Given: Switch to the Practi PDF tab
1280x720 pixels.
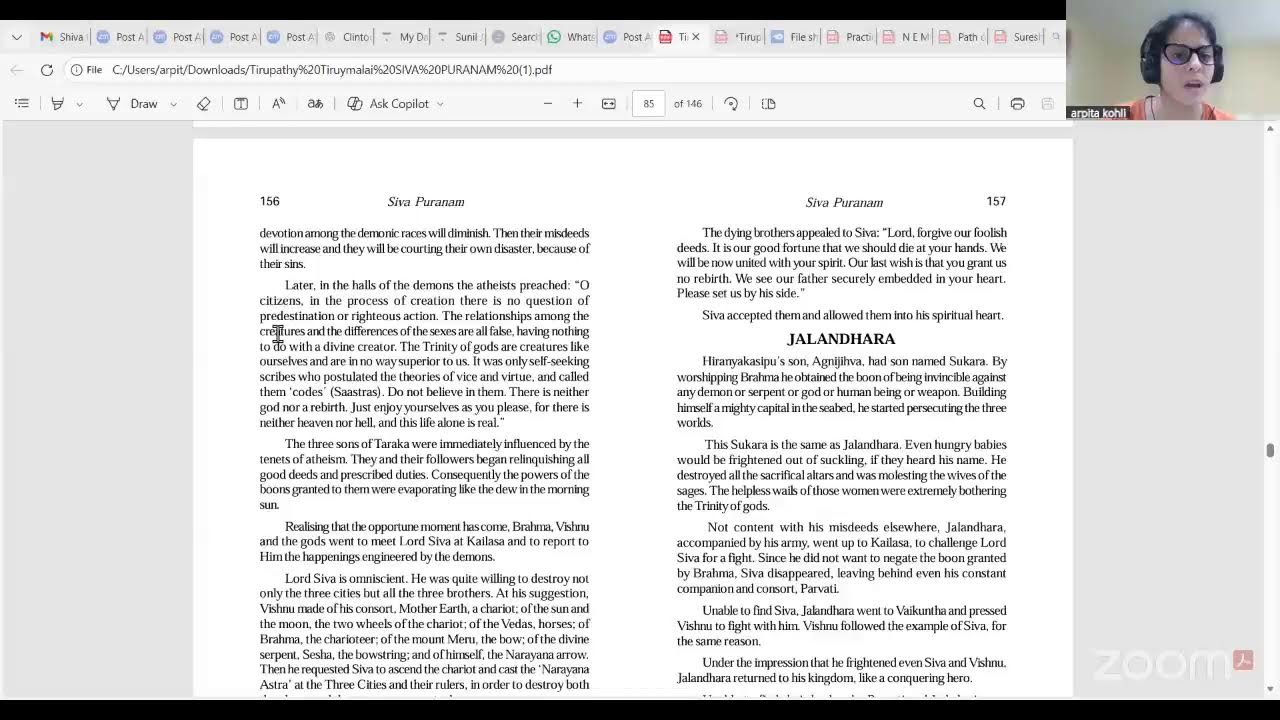Looking at the screenshot, I should pos(851,37).
